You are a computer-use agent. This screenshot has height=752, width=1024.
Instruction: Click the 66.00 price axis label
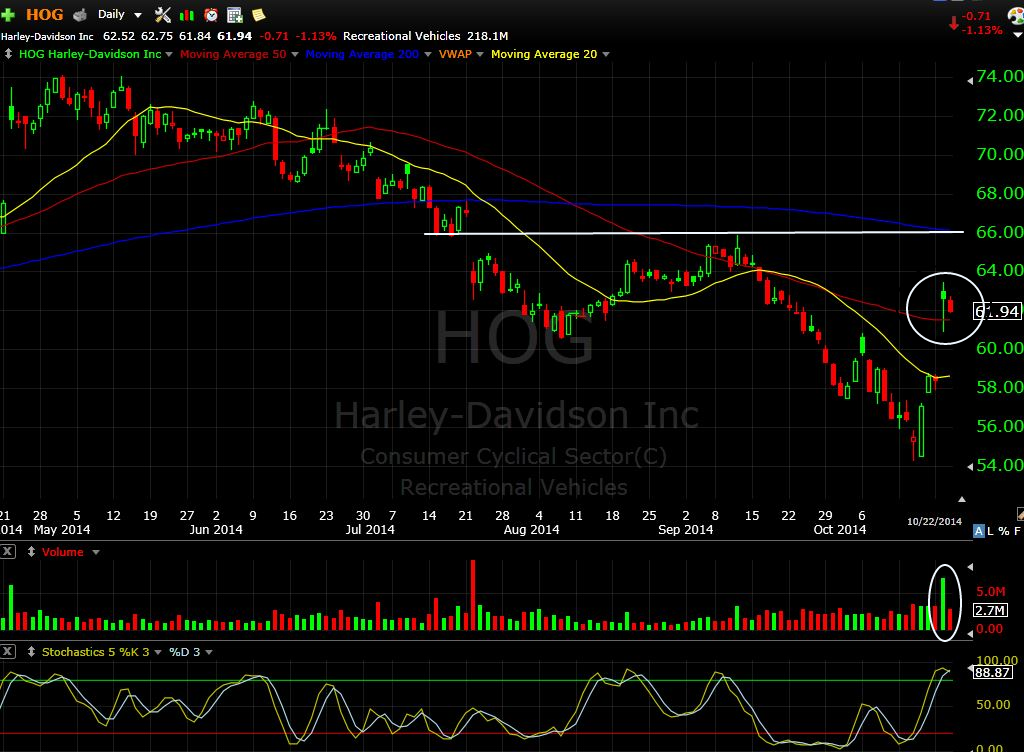(x=999, y=232)
